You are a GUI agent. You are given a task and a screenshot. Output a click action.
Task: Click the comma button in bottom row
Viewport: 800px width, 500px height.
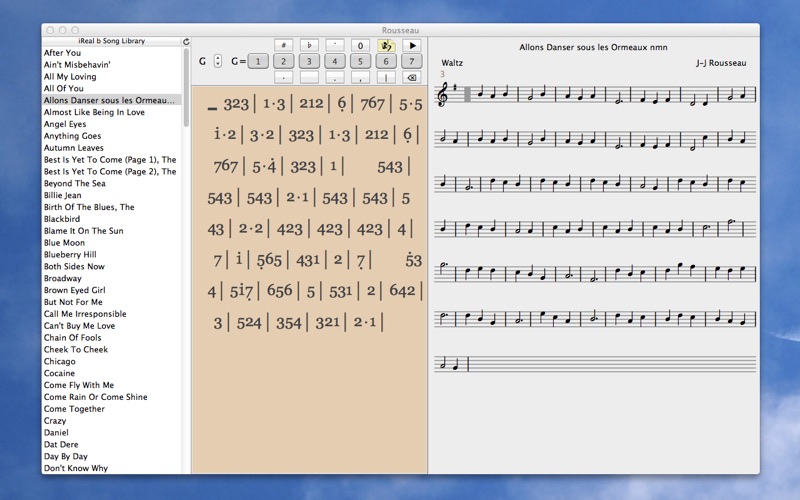360,77
